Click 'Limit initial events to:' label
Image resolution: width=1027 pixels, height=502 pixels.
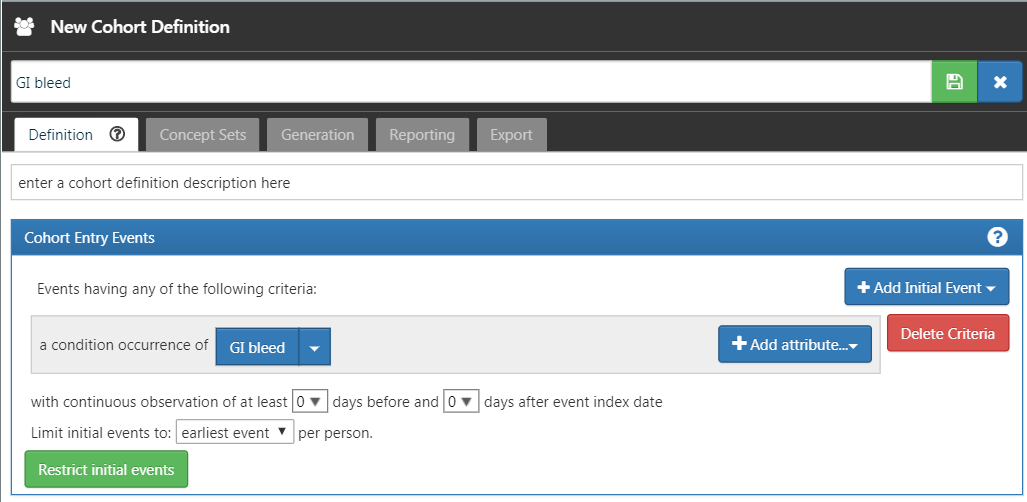(x=101, y=433)
